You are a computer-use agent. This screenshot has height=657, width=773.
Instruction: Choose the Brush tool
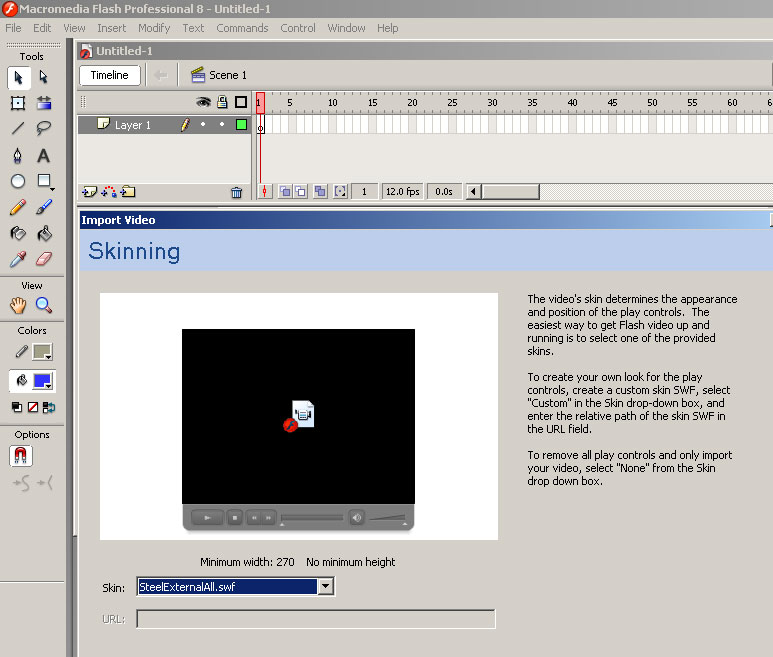pos(43,207)
